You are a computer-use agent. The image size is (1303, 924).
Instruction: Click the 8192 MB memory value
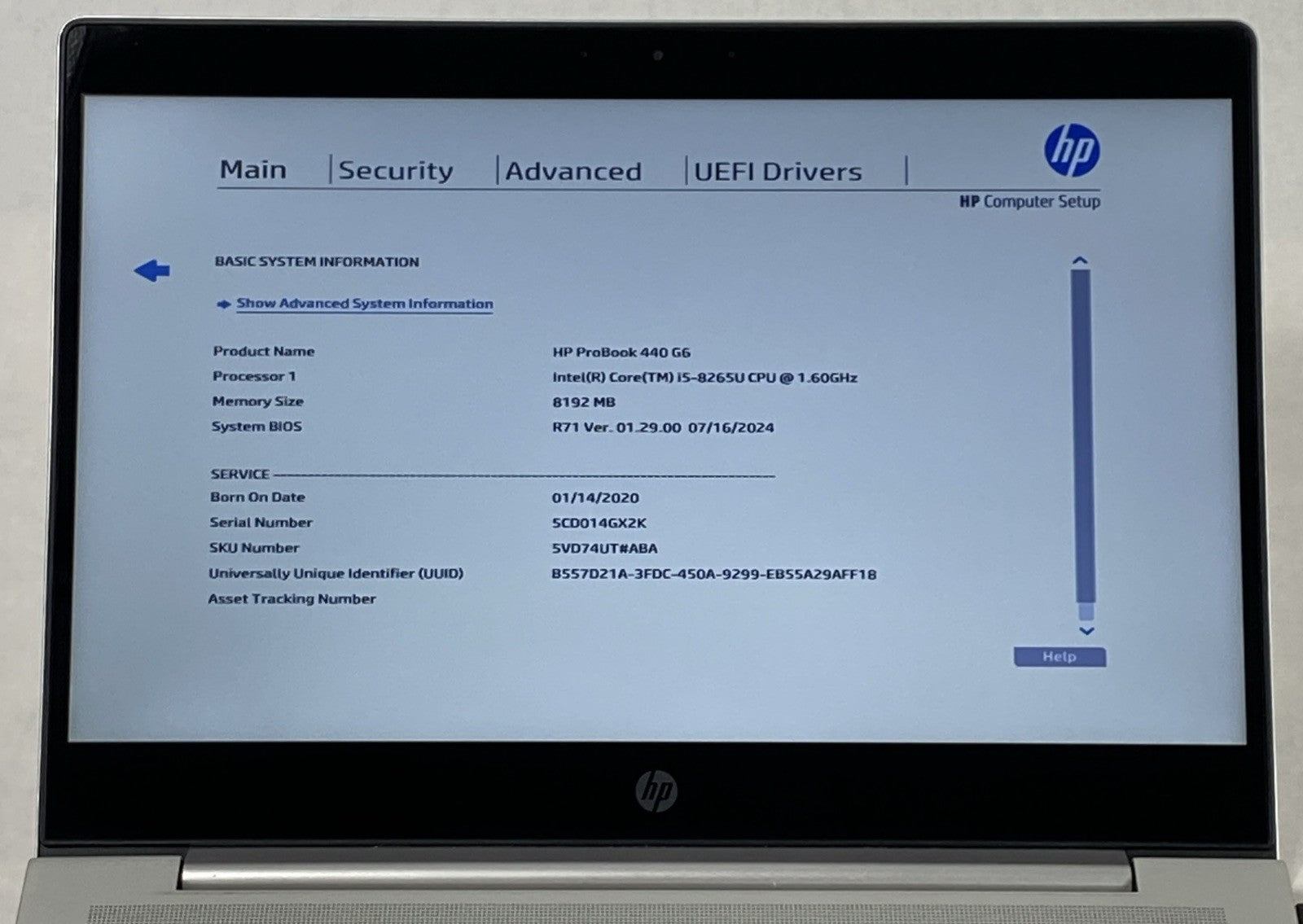(584, 402)
